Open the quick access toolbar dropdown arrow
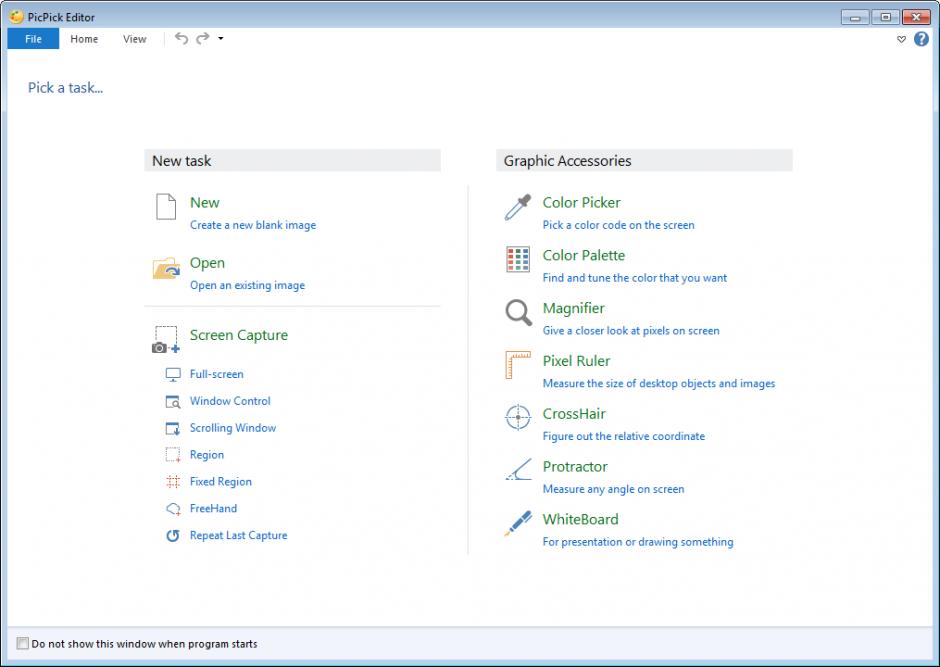This screenshot has width=940, height=667. (221, 38)
